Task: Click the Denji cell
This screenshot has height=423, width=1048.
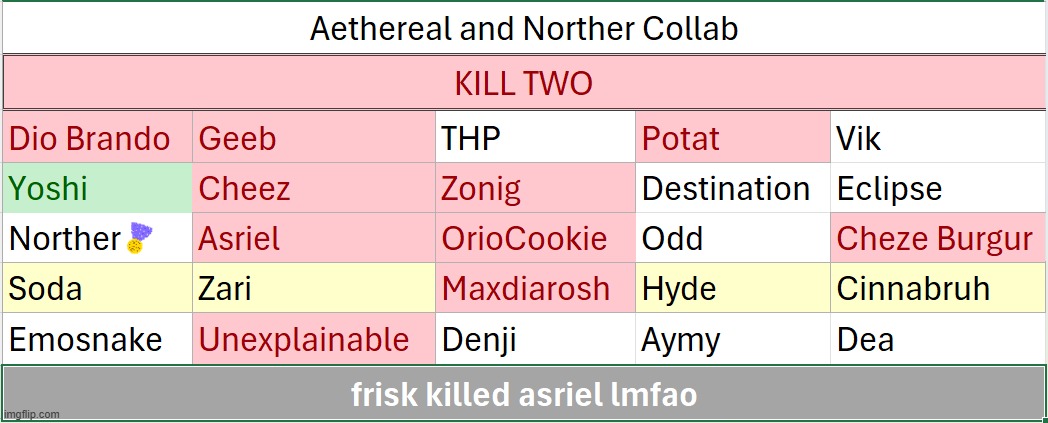Action: 534,340
